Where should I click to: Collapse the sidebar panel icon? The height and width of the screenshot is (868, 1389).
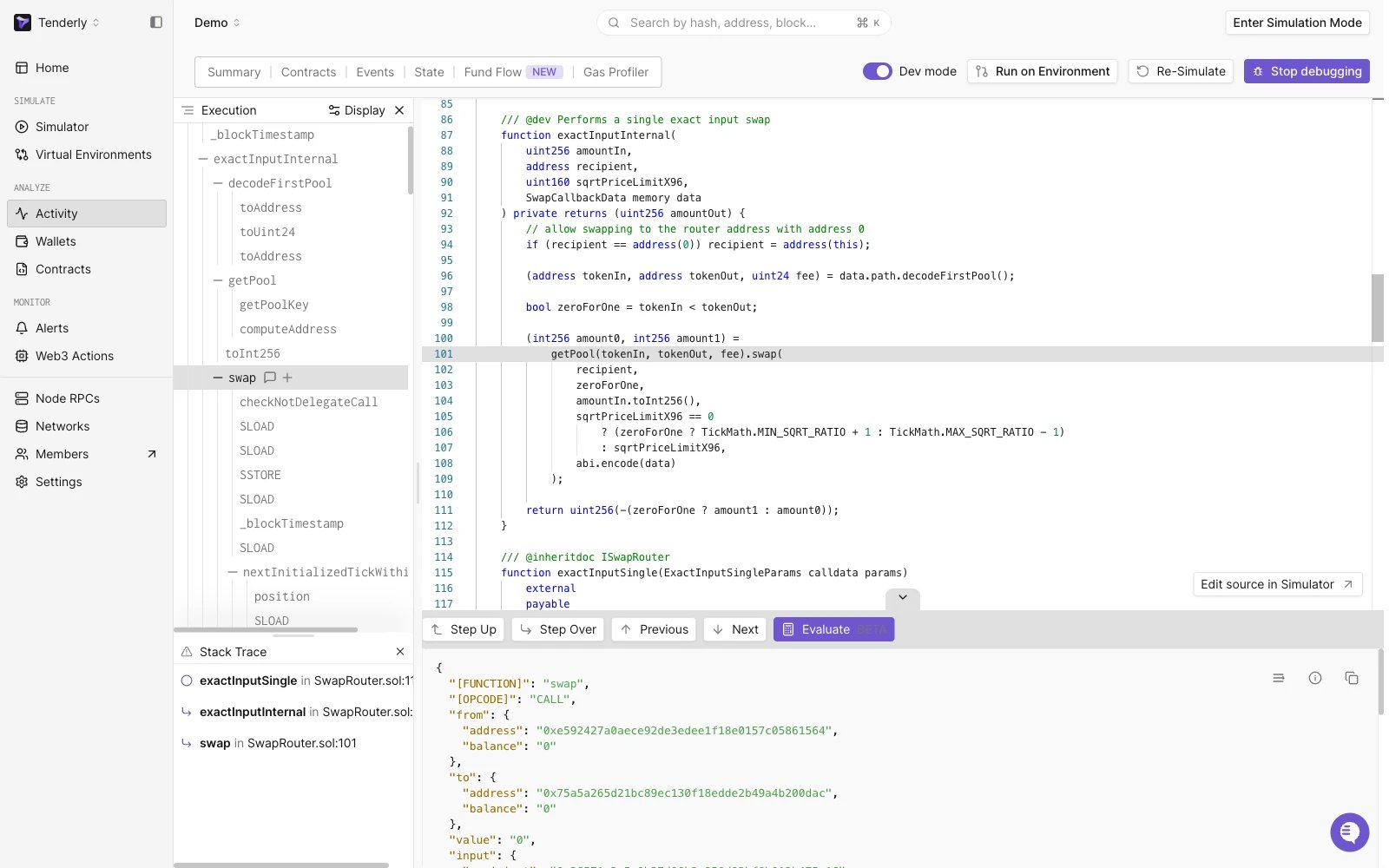[156, 23]
